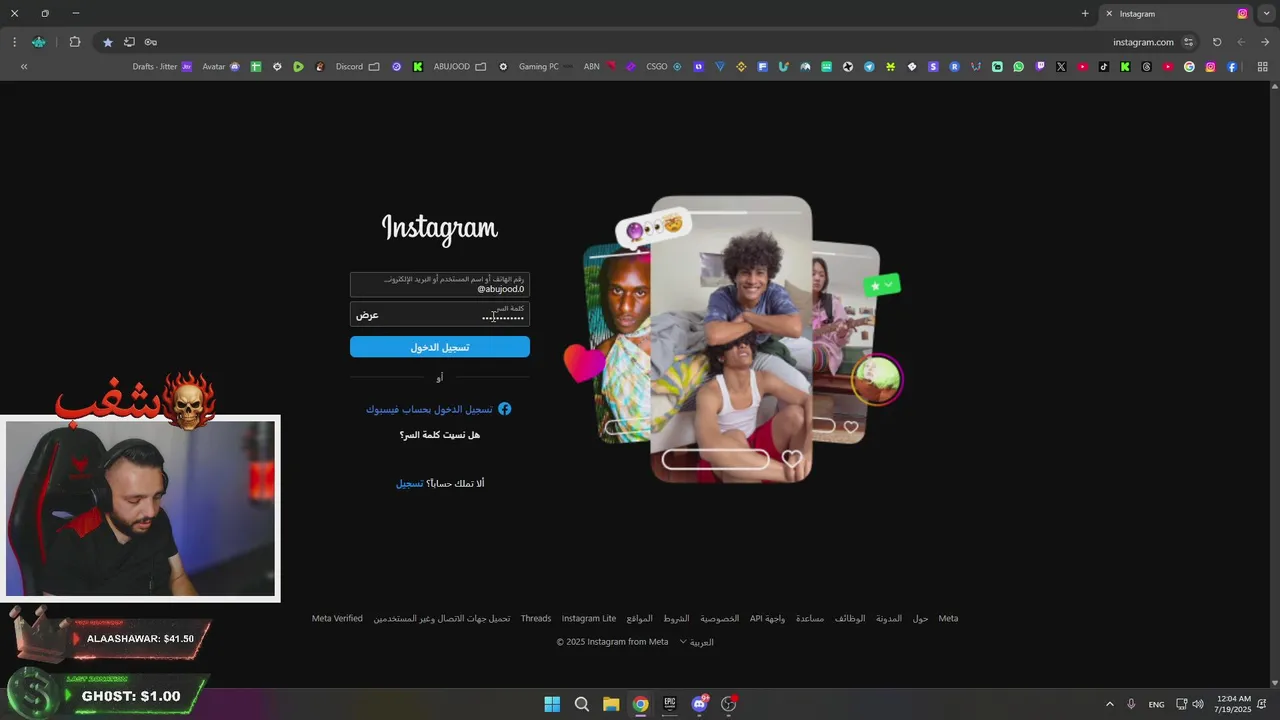Click the Threads footer link
Image resolution: width=1280 pixels, height=720 pixels.
(x=536, y=618)
